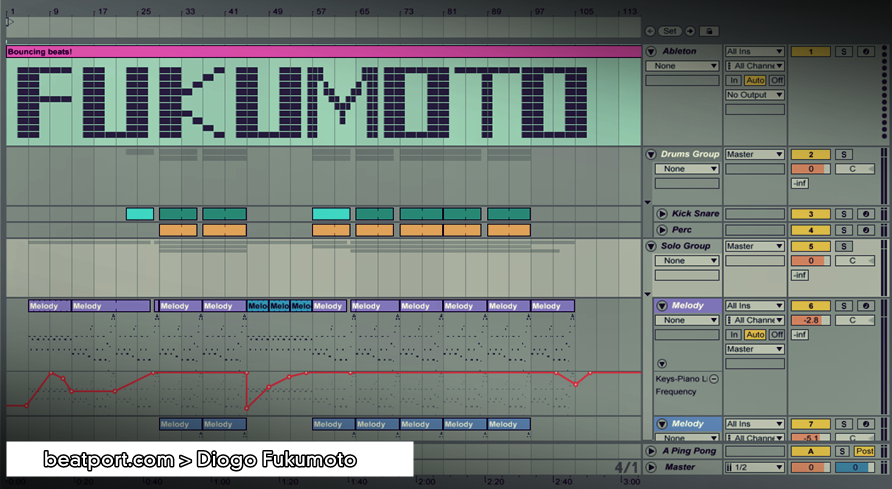This screenshot has width=892, height=489.
Task: Arm recording on Perc track
Action: [x=866, y=230]
